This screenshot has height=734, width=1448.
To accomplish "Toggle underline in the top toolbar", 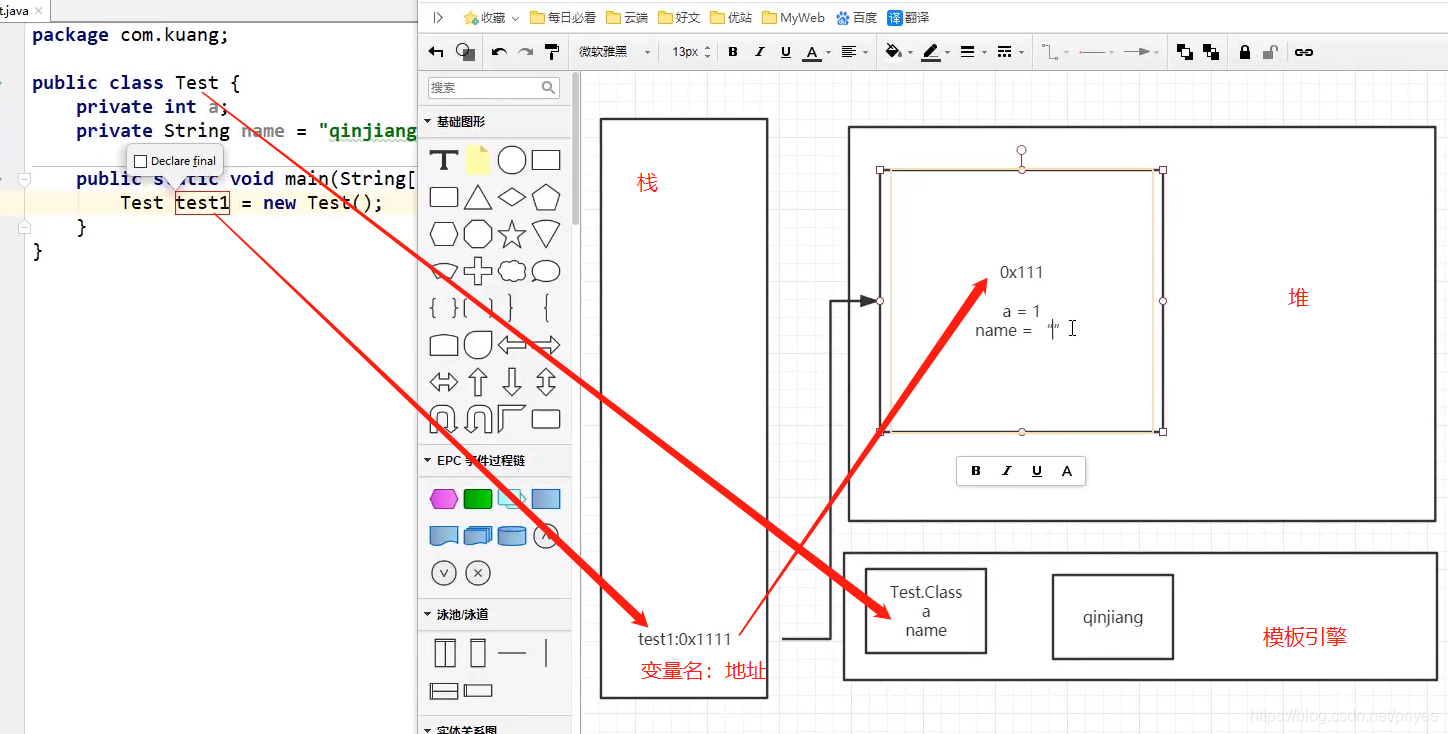I will click(785, 52).
